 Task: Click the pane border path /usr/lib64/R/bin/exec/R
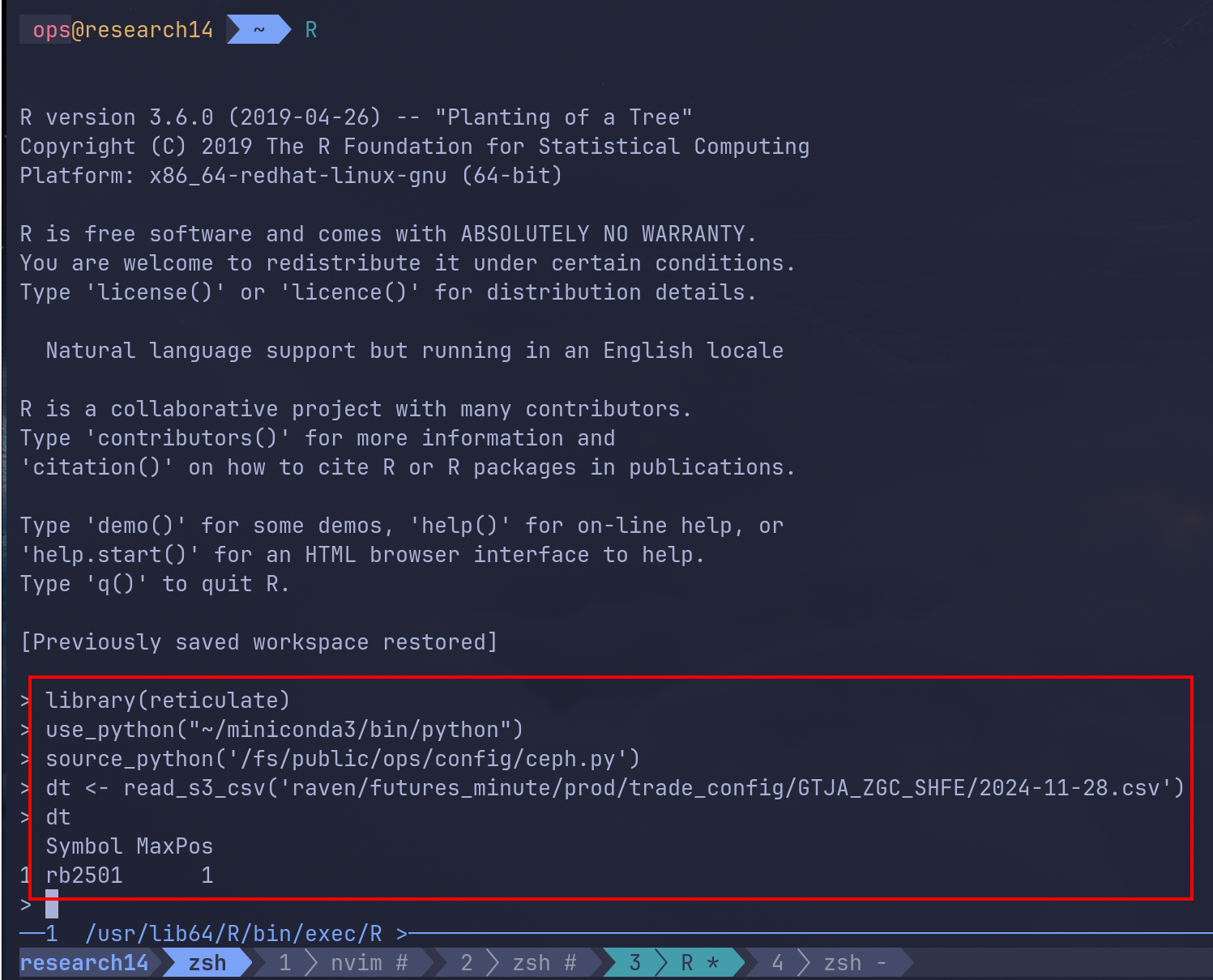[x=233, y=934]
